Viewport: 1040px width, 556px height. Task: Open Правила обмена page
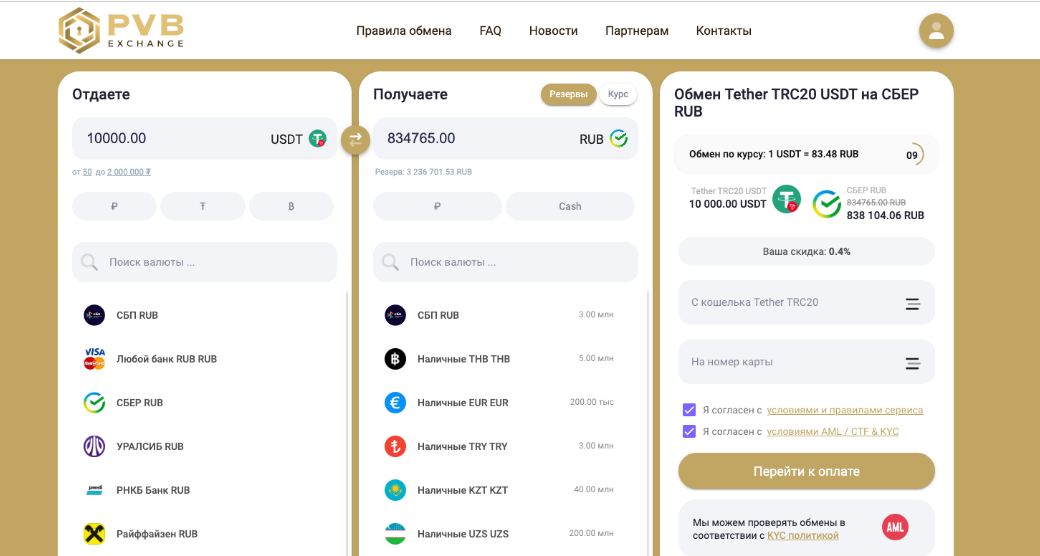(404, 31)
